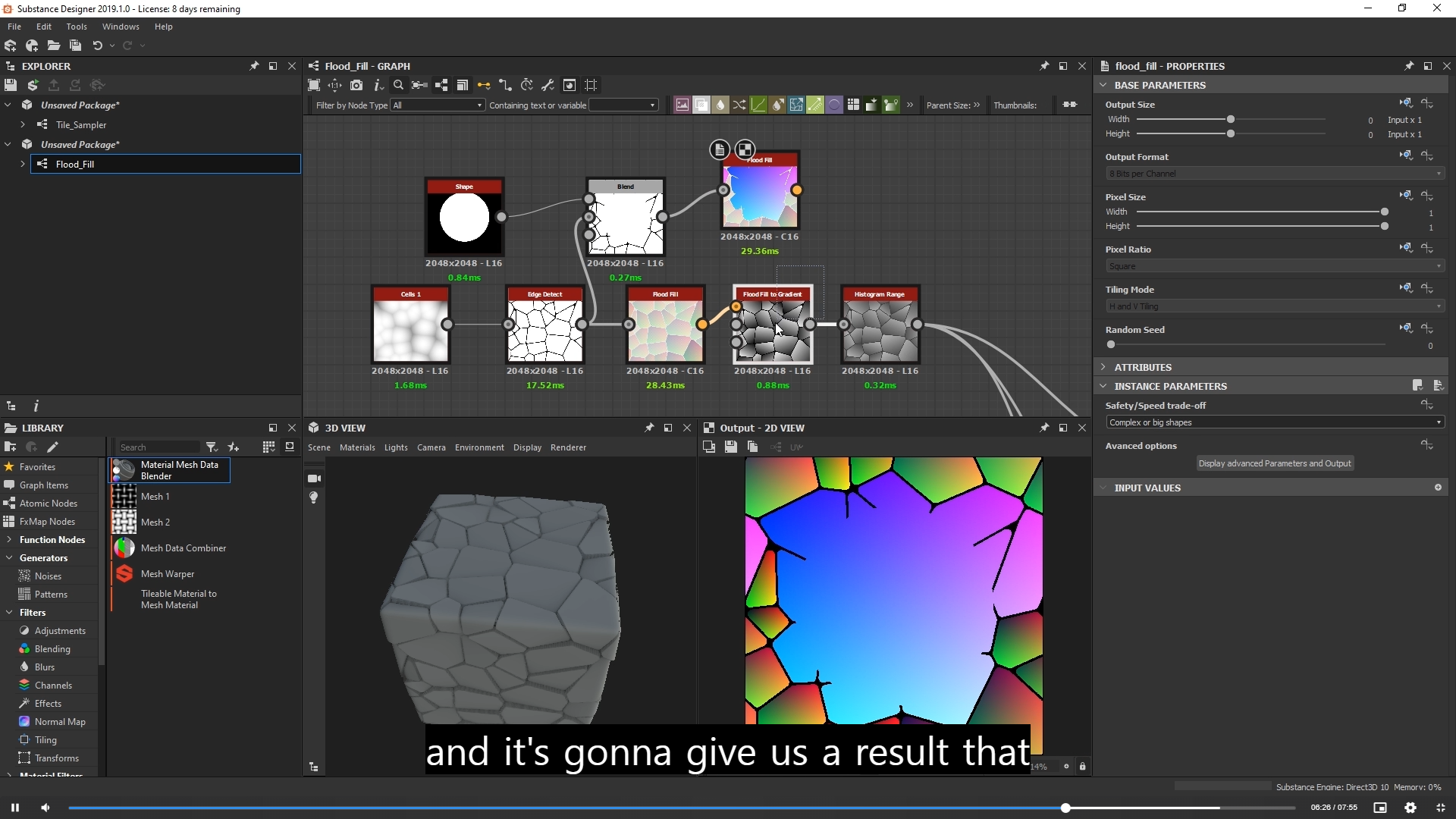Viewport: 1456px width, 819px height.
Task: Click the light bulb icon in 3D View
Action: click(x=314, y=497)
